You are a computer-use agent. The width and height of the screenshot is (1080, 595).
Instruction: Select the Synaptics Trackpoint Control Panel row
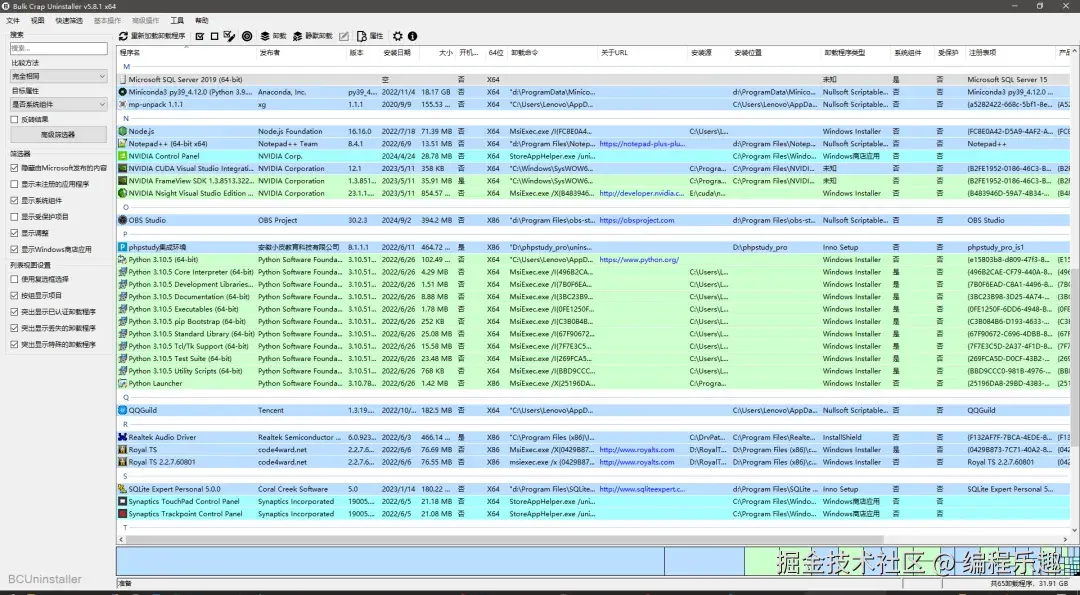(594, 514)
